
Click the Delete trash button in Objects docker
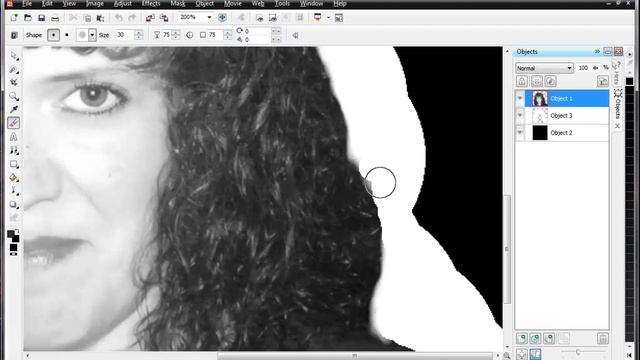click(602, 338)
